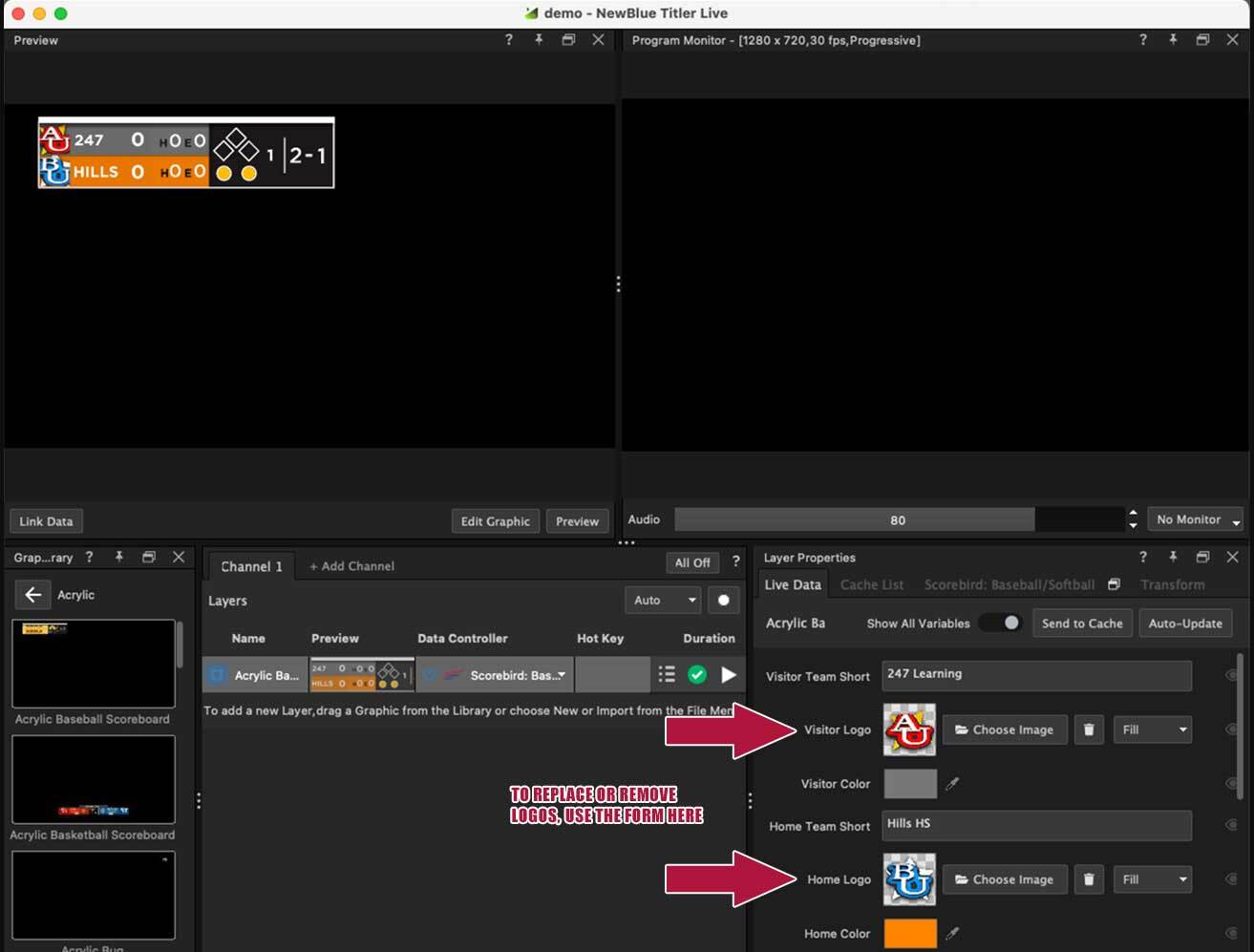Toggle visibility eye for Home Team Short
The image size is (1254, 952).
1232,826
